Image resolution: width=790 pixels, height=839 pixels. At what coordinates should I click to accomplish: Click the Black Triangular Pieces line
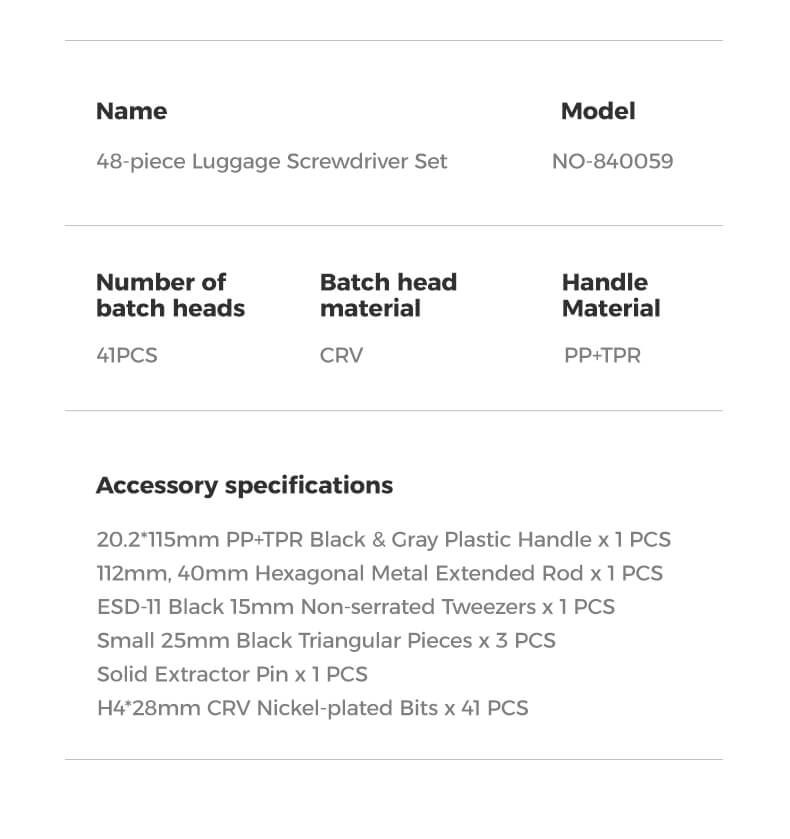coord(326,641)
